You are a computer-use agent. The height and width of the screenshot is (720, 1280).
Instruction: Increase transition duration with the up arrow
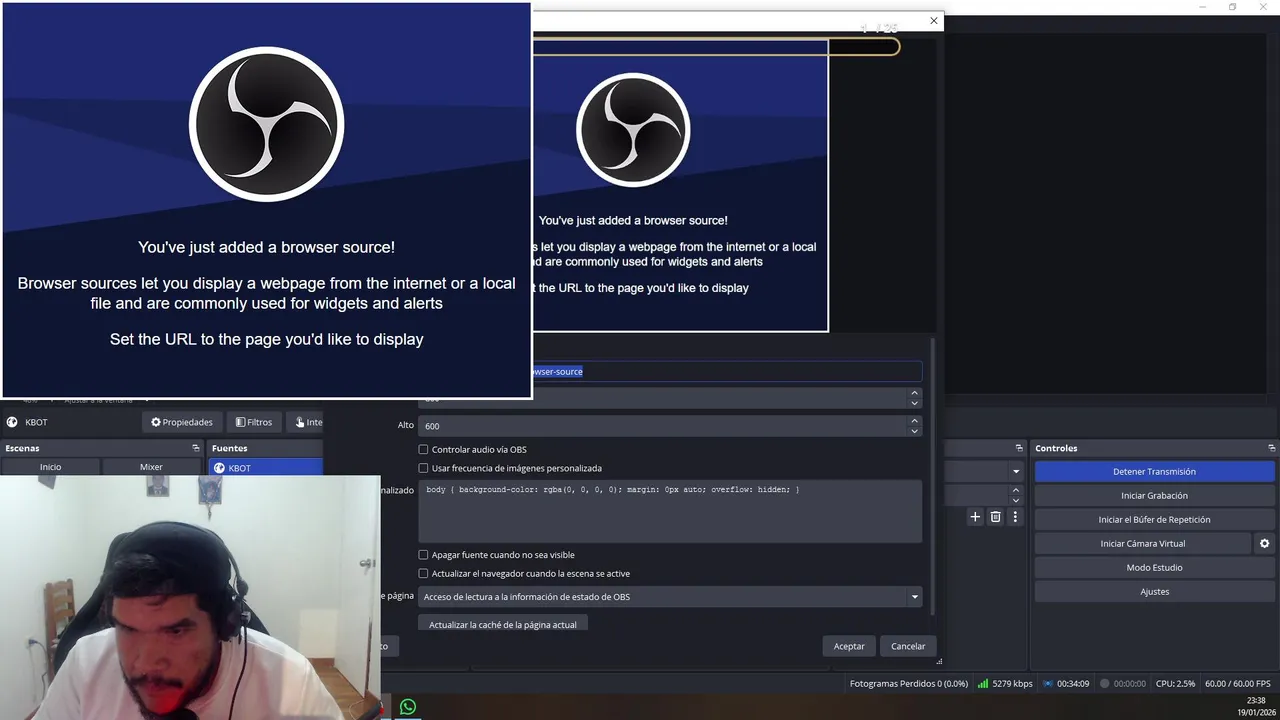1016,490
